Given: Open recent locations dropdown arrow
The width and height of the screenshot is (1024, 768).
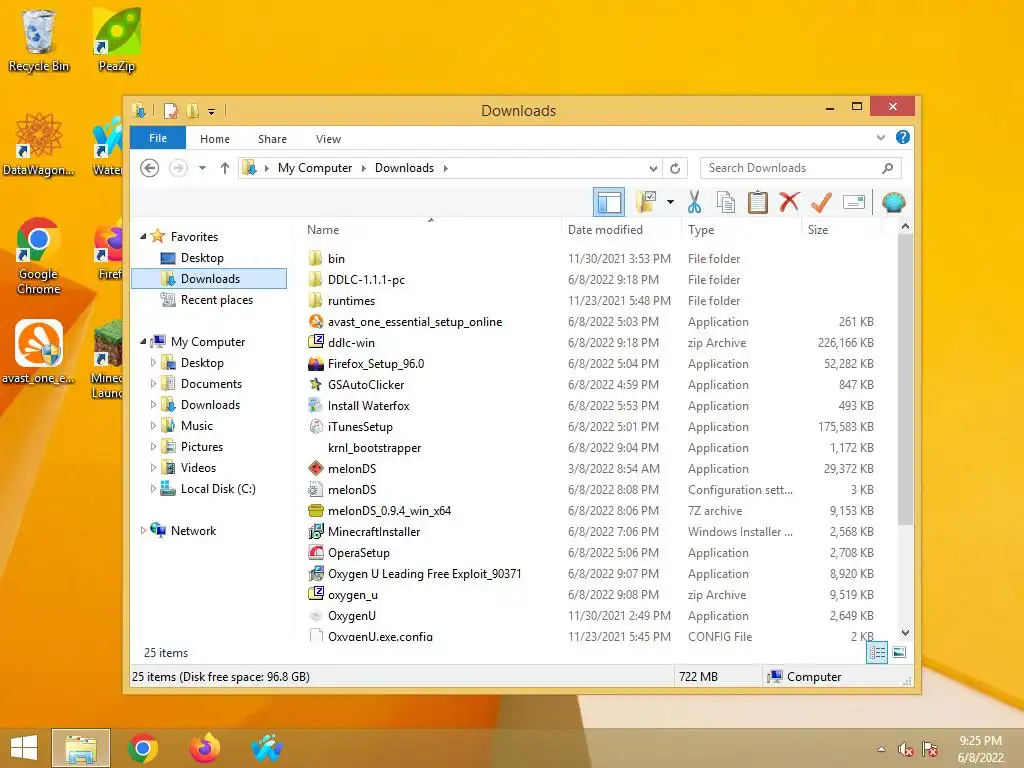Looking at the screenshot, I should click(202, 168).
